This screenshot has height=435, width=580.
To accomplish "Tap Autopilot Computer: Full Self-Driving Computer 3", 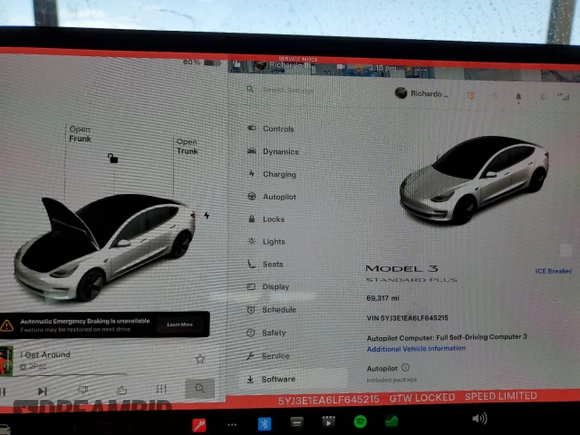I will click(x=447, y=337).
